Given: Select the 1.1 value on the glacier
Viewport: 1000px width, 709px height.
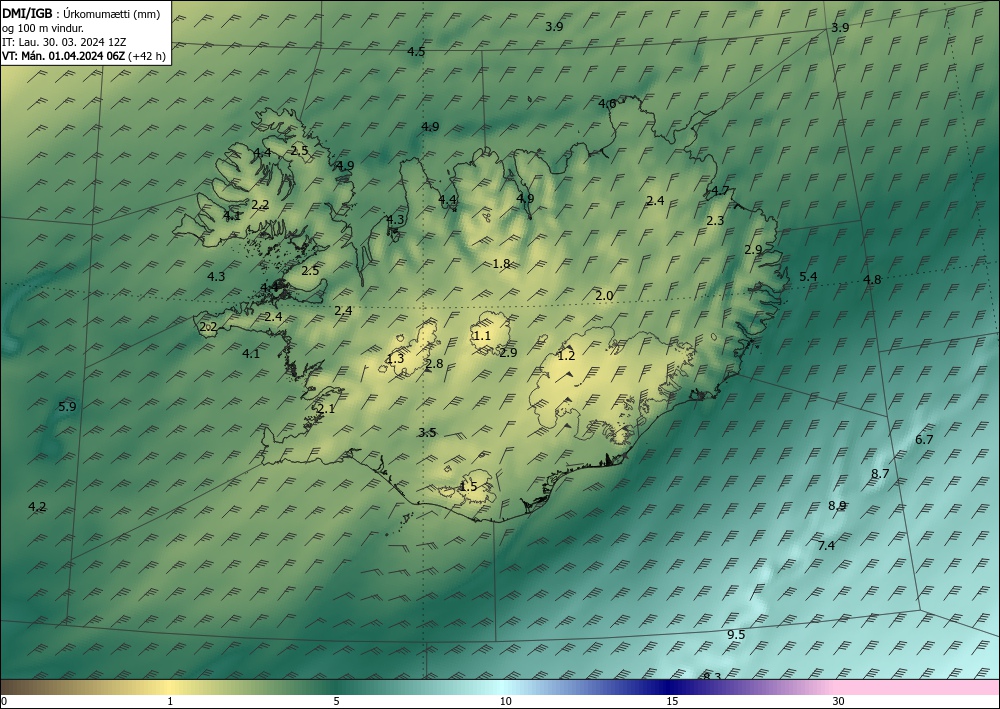Looking at the screenshot, I should tap(482, 335).
